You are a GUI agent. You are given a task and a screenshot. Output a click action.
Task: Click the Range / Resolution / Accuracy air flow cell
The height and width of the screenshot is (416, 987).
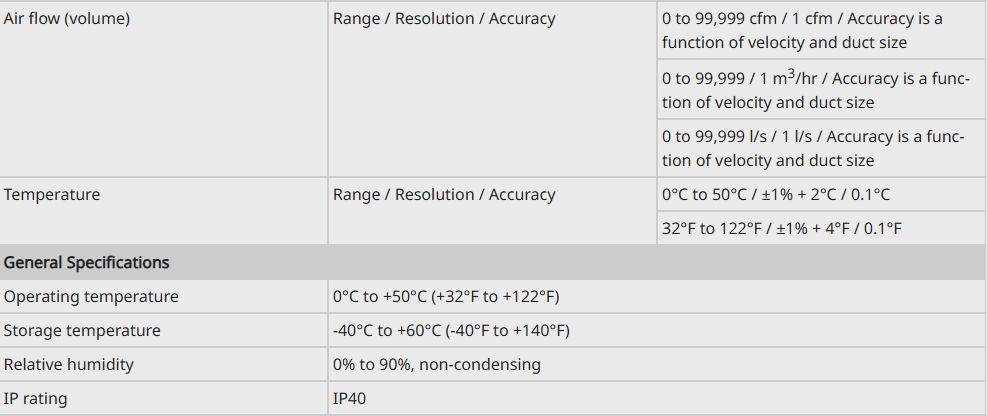444,18
